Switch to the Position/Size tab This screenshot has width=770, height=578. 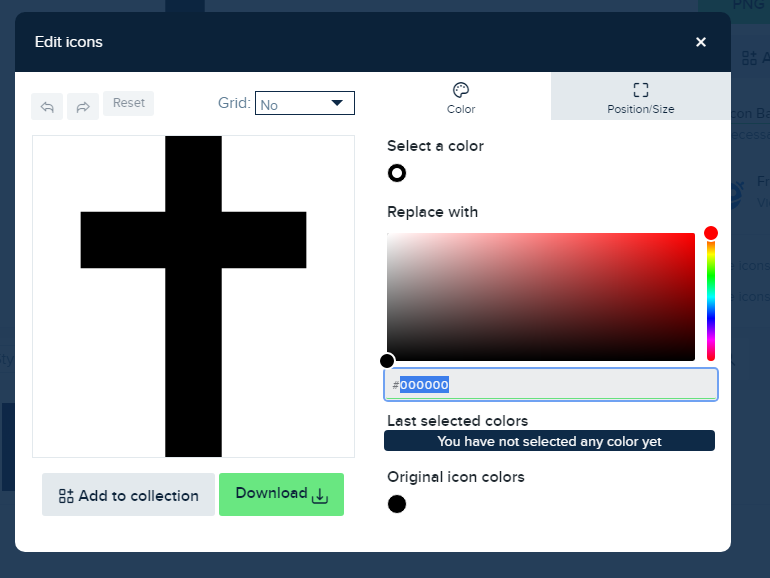point(641,97)
